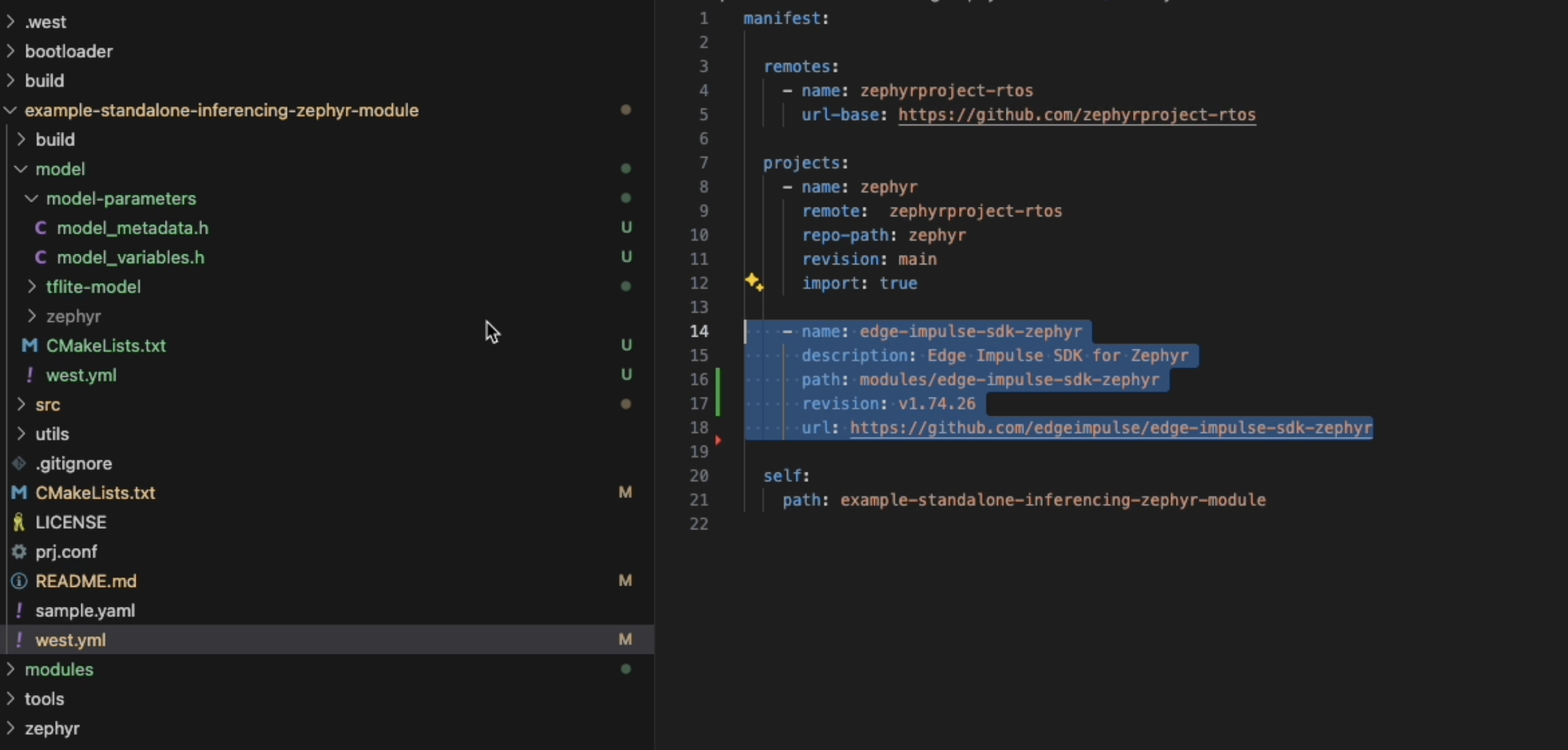Image resolution: width=1568 pixels, height=750 pixels.
Task: Click the CMake icon of nested CMakeLists.txt
Action: point(29,346)
